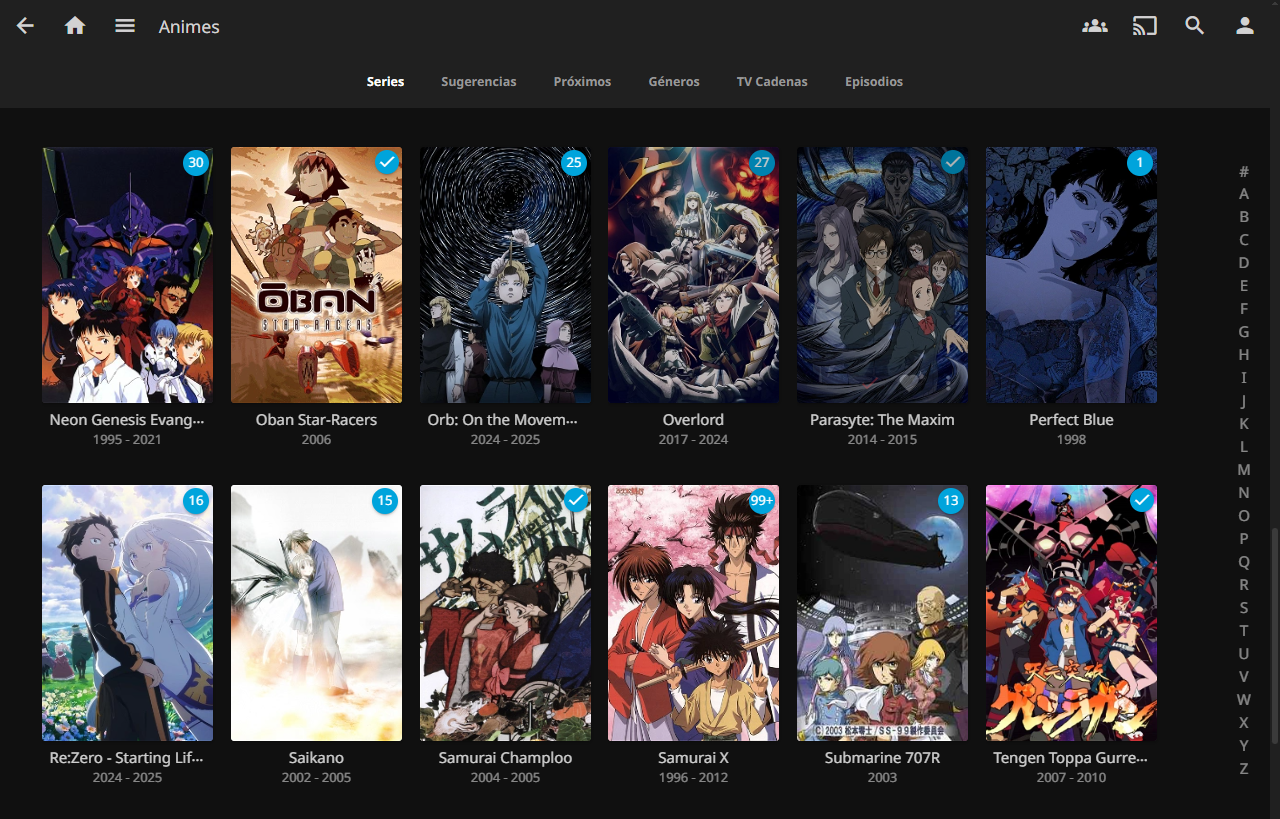The height and width of the screenshot is (819, 1280).
Task: Open the Parasyte: The Maxim poster
Action: [x=882, y=275]
